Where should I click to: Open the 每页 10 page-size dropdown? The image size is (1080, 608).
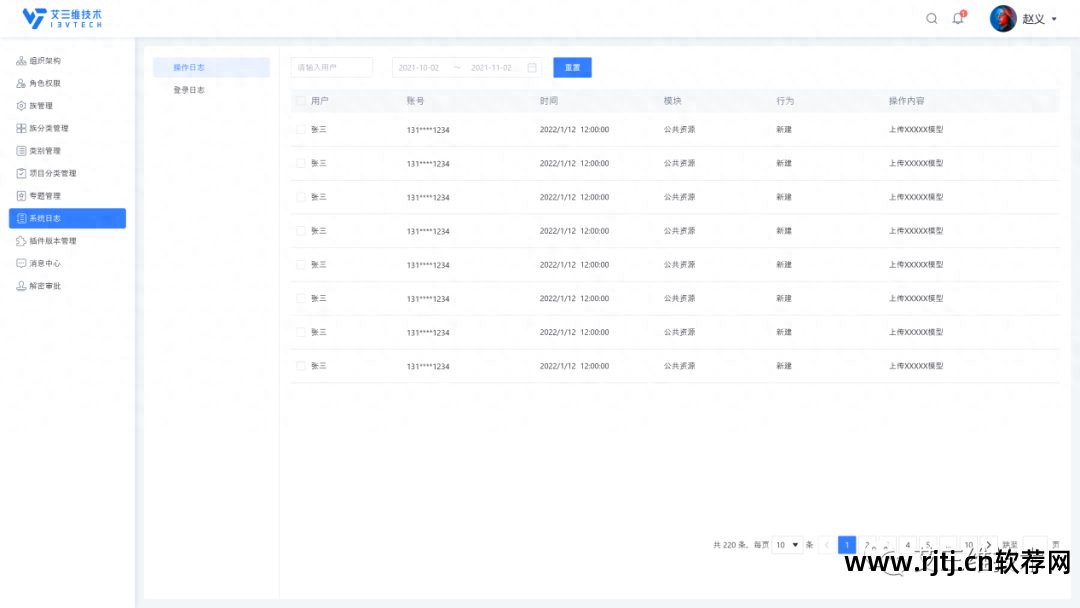[787, 545]
